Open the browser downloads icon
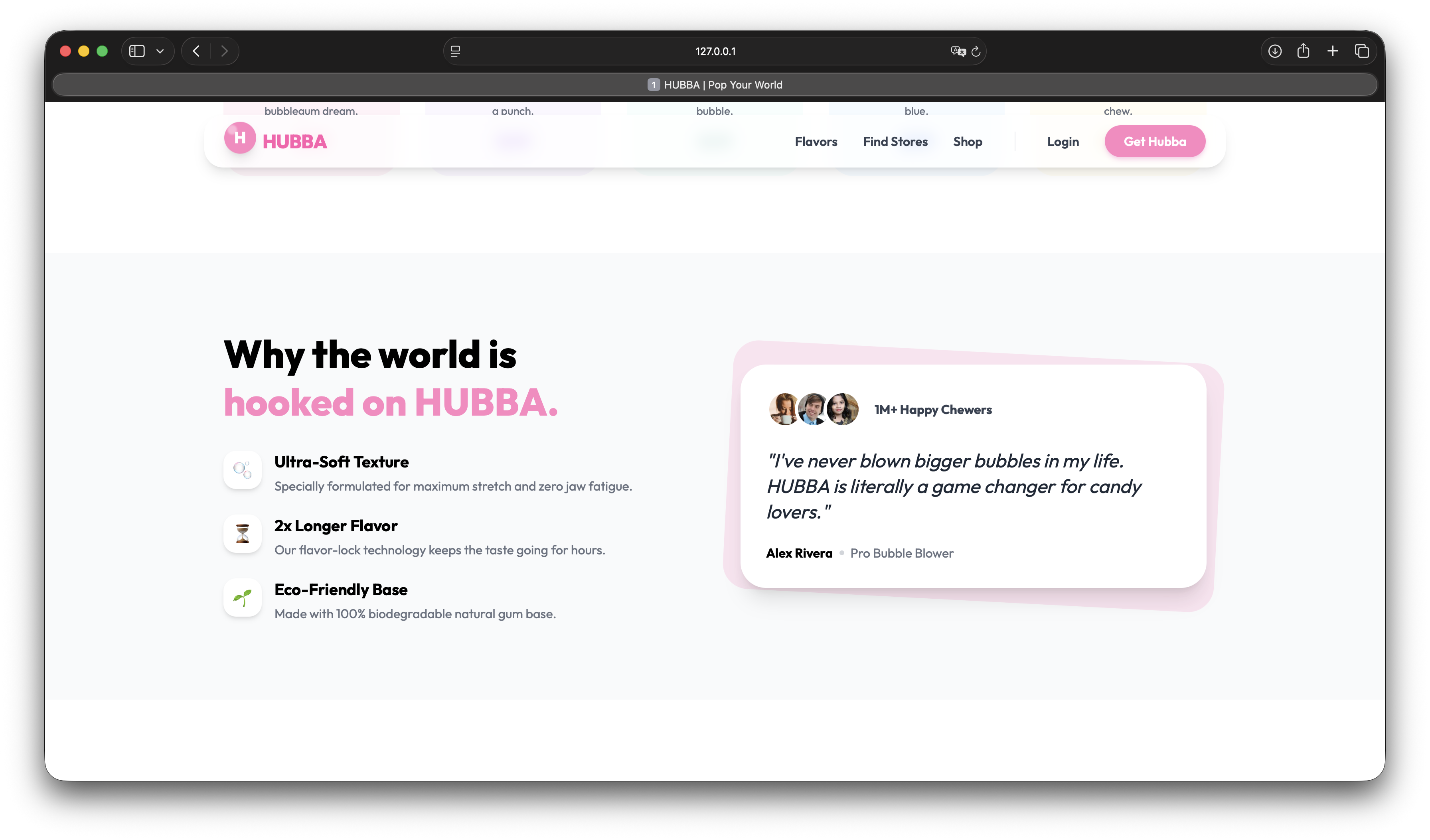1430x840 pixels. point(1274,51)
